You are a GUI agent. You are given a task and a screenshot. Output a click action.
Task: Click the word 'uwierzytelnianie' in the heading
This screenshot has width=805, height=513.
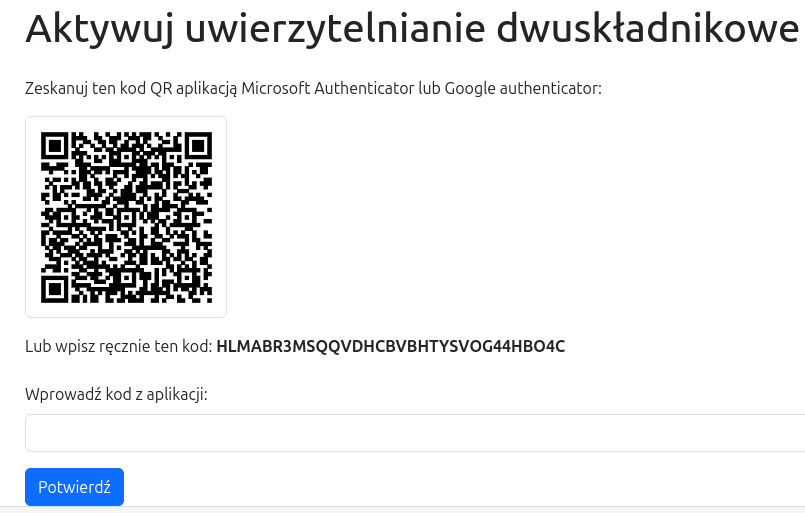click(x=335, y=29)
